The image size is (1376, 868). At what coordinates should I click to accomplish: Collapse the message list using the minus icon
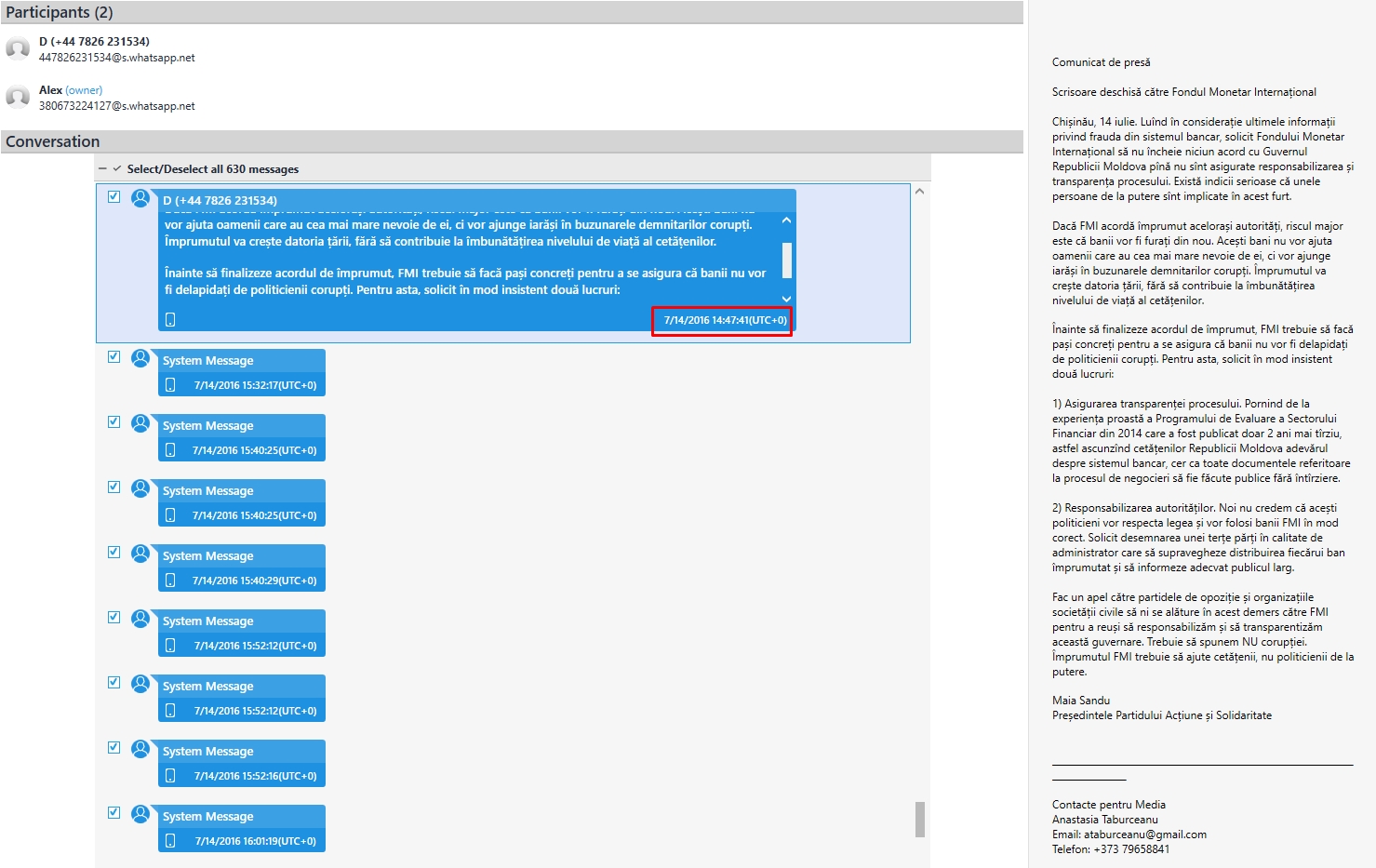pos(103,169)
